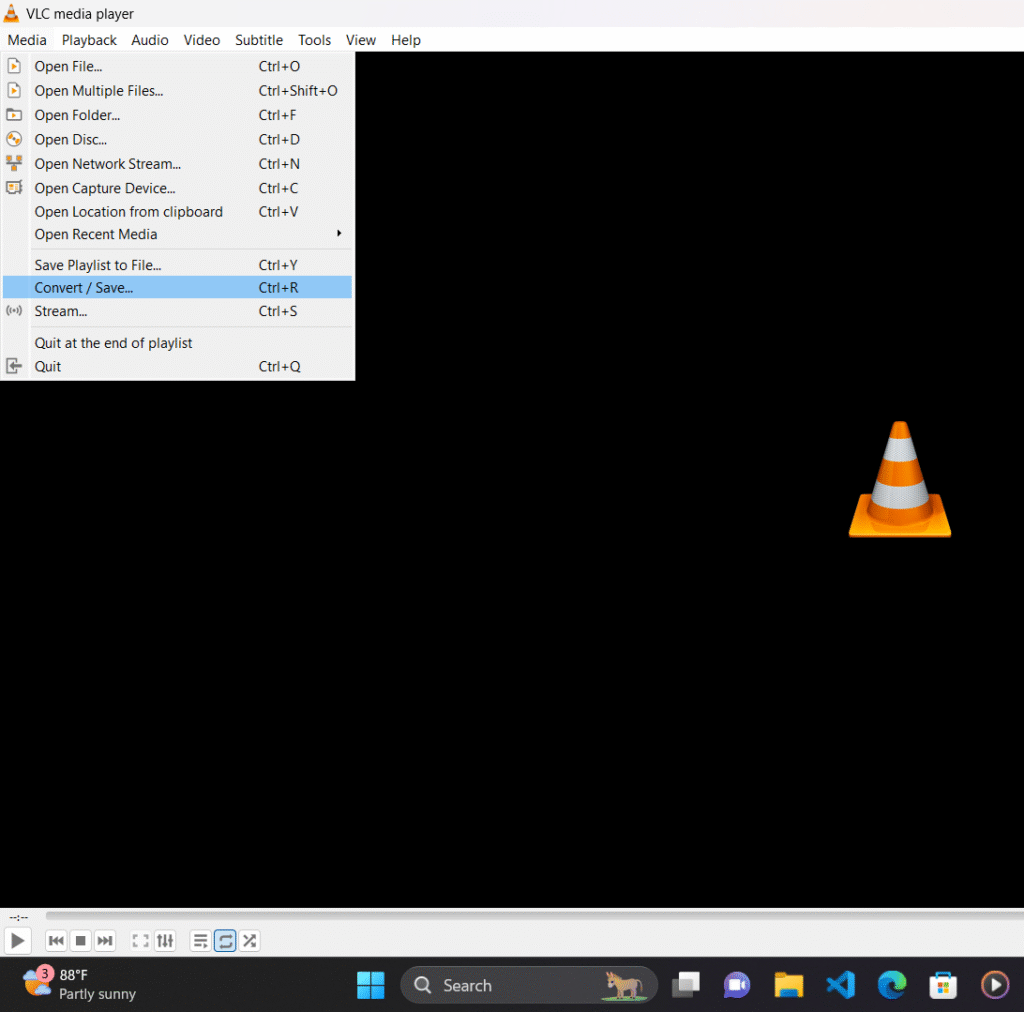Show extended settings equalizer icon

point(165,941)
